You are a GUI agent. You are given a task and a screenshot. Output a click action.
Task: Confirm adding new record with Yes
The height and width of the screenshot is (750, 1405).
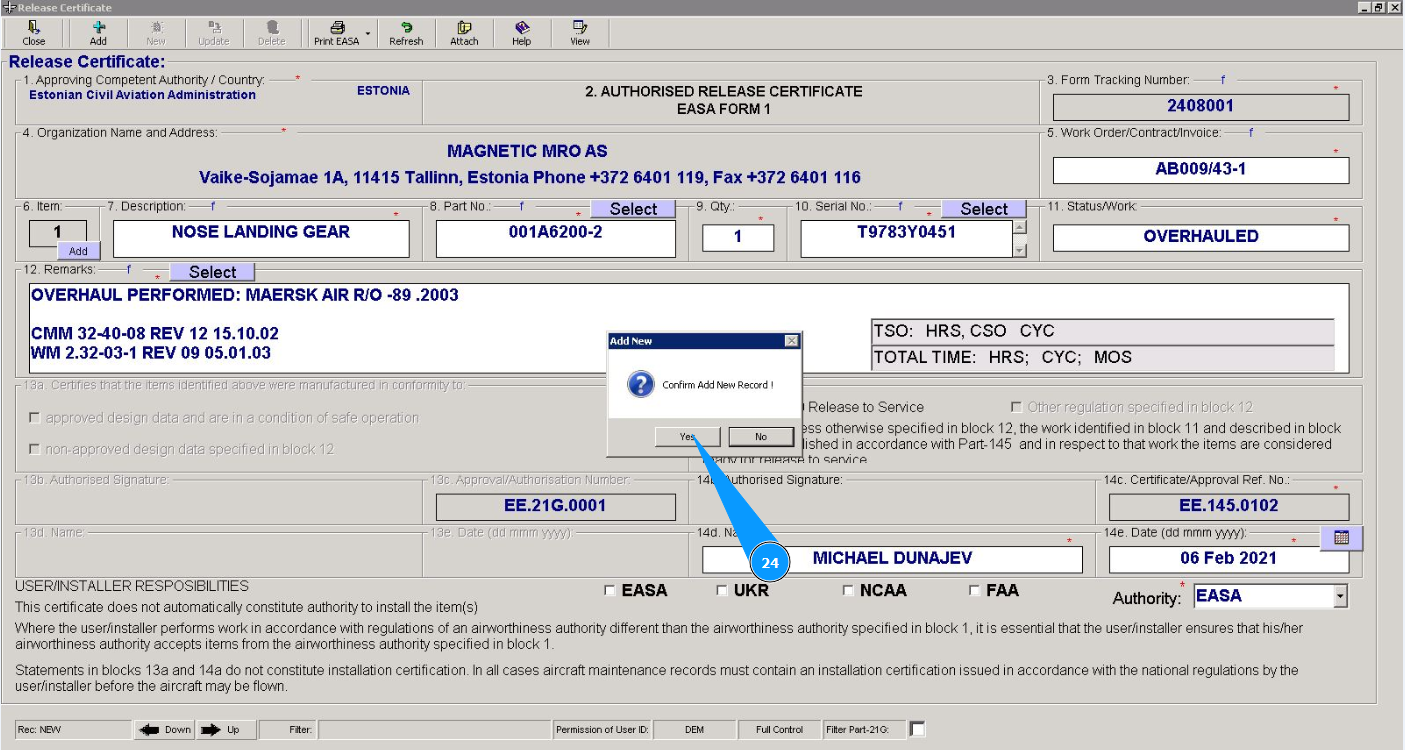pyautogui.click(x=687, y=437)
